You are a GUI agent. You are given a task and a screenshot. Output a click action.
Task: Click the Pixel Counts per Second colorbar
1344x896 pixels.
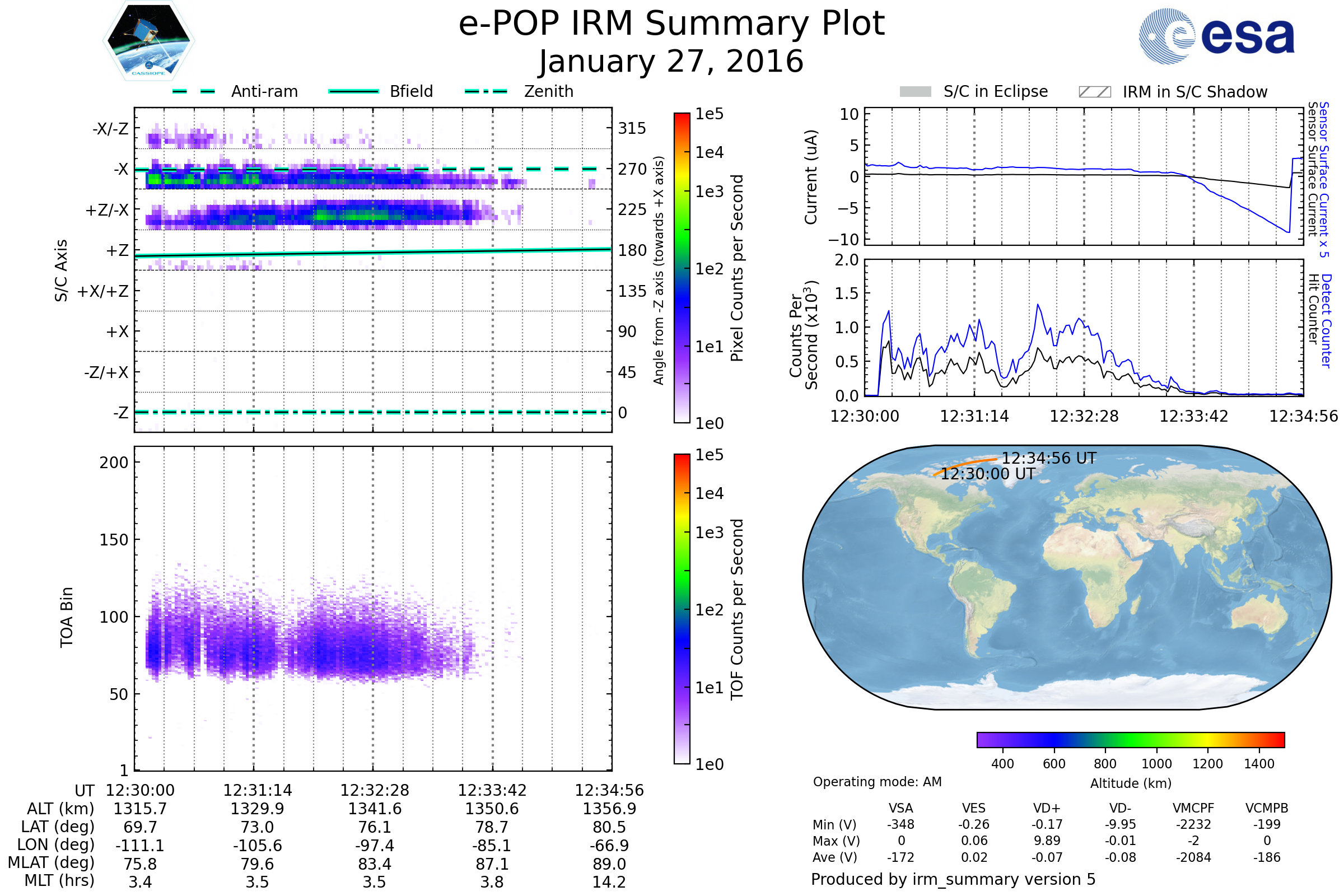(682, 268)
